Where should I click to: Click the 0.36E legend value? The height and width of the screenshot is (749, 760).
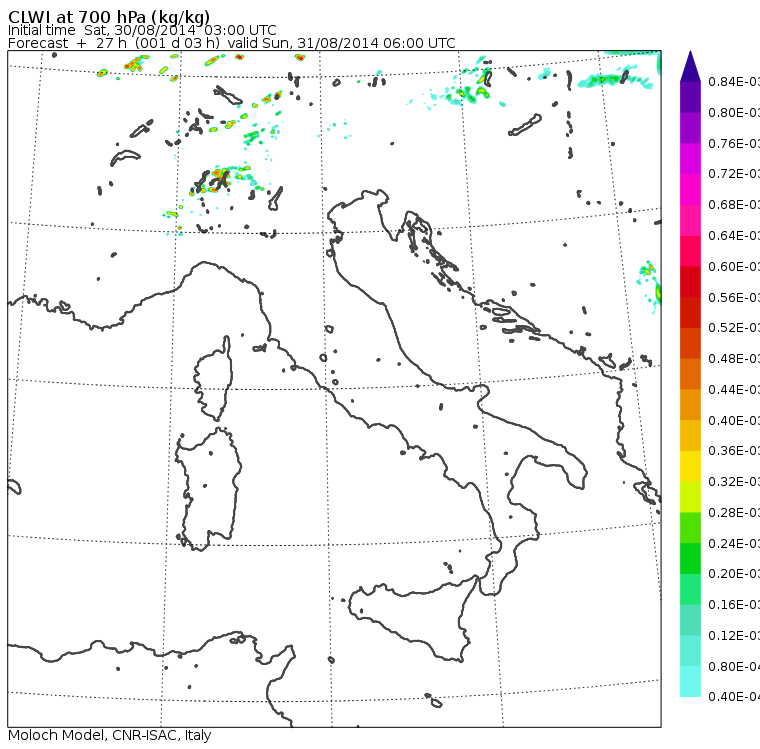(x=734, y=451)
